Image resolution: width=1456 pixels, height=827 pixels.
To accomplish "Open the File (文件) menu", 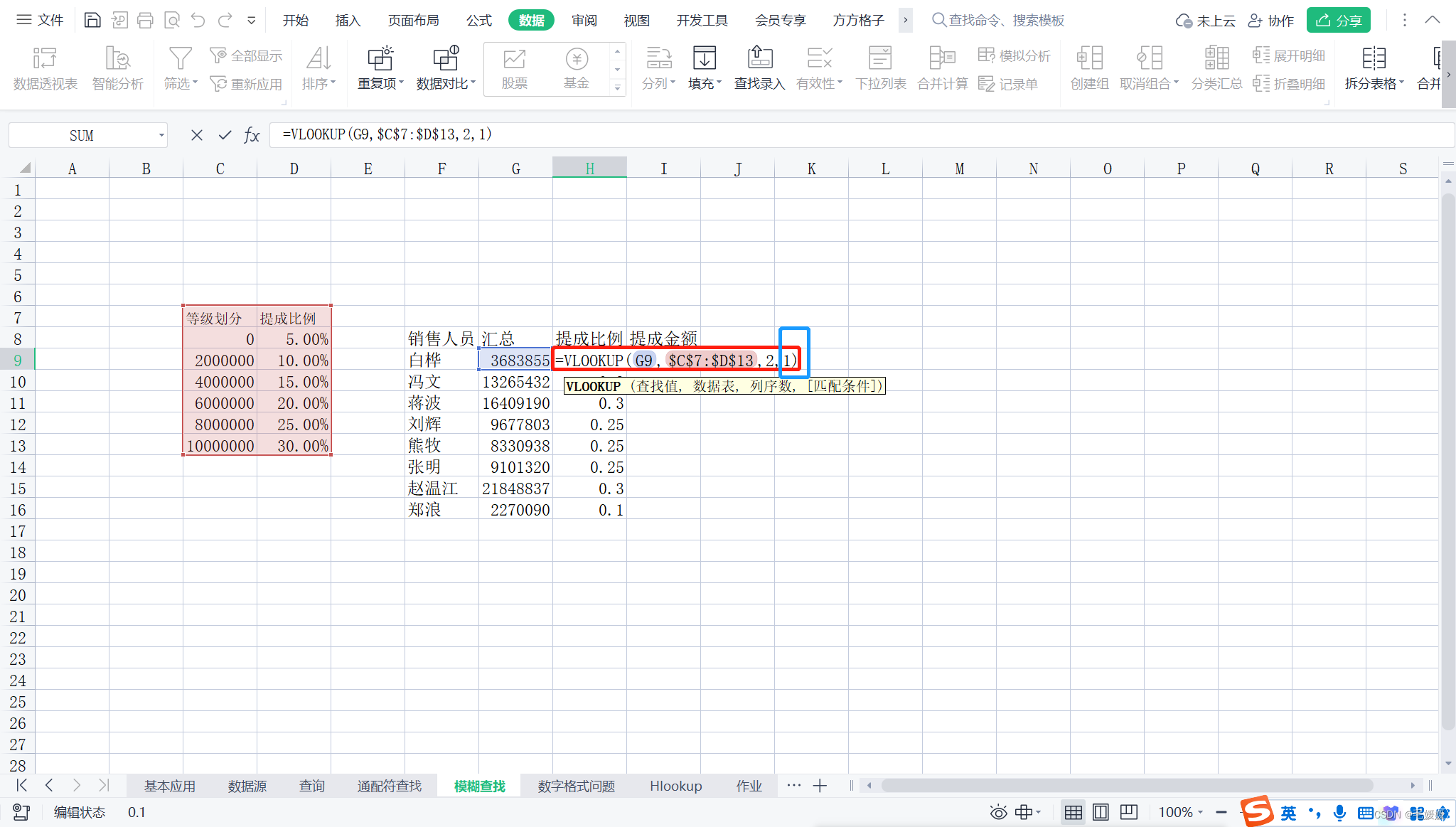I will [41, 20].
